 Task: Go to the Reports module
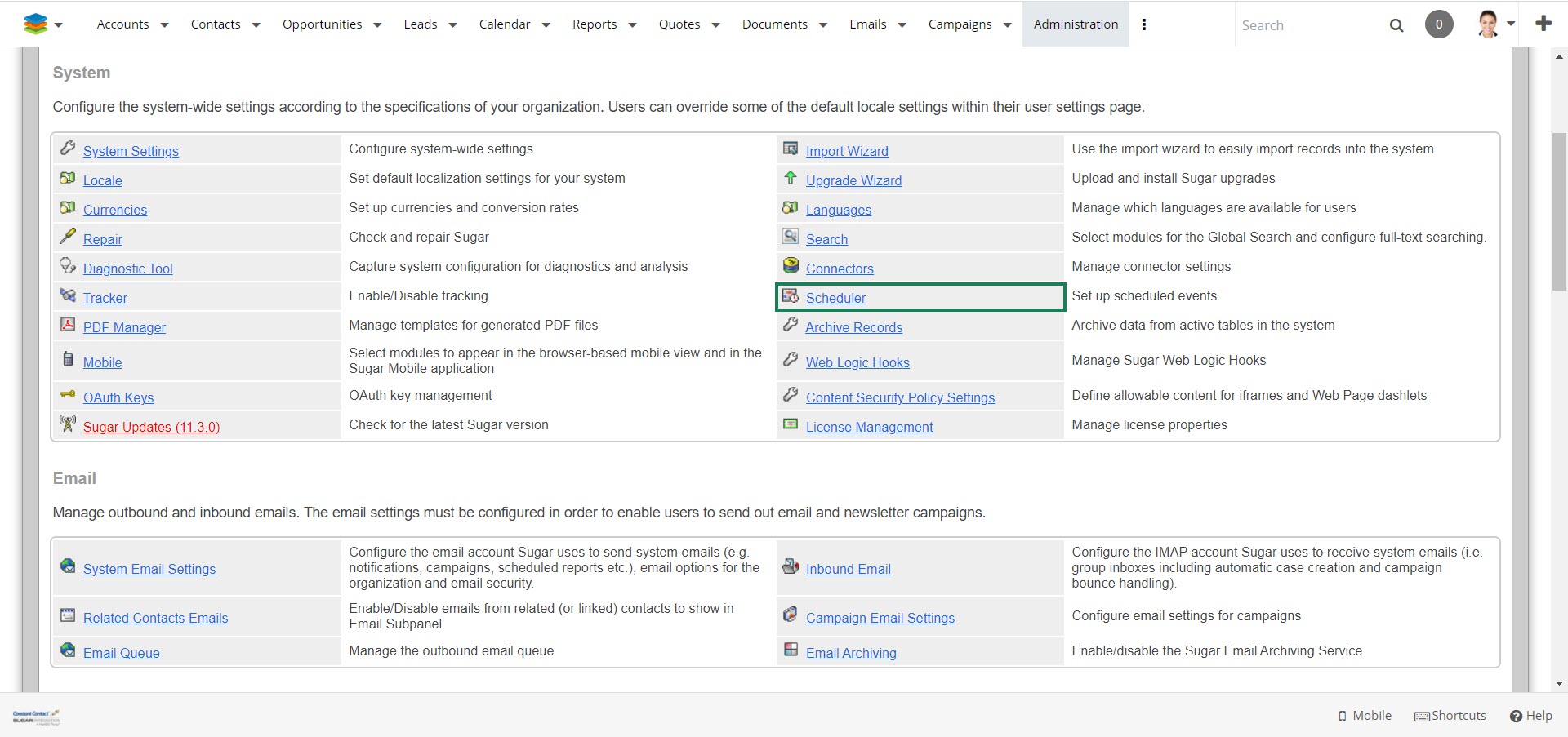[594, 24]
